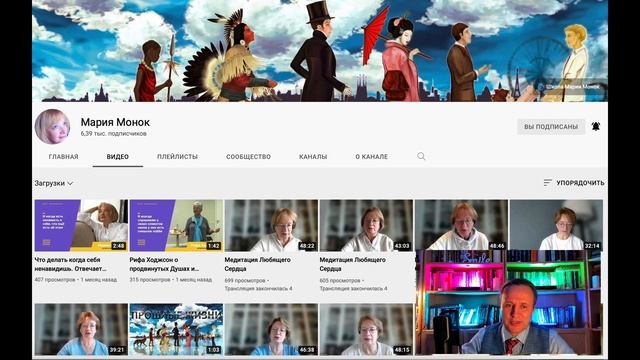This screenshot has height=360, width=640.
Task: Open the channel search magnifier icon
Action: pos(421,156)
